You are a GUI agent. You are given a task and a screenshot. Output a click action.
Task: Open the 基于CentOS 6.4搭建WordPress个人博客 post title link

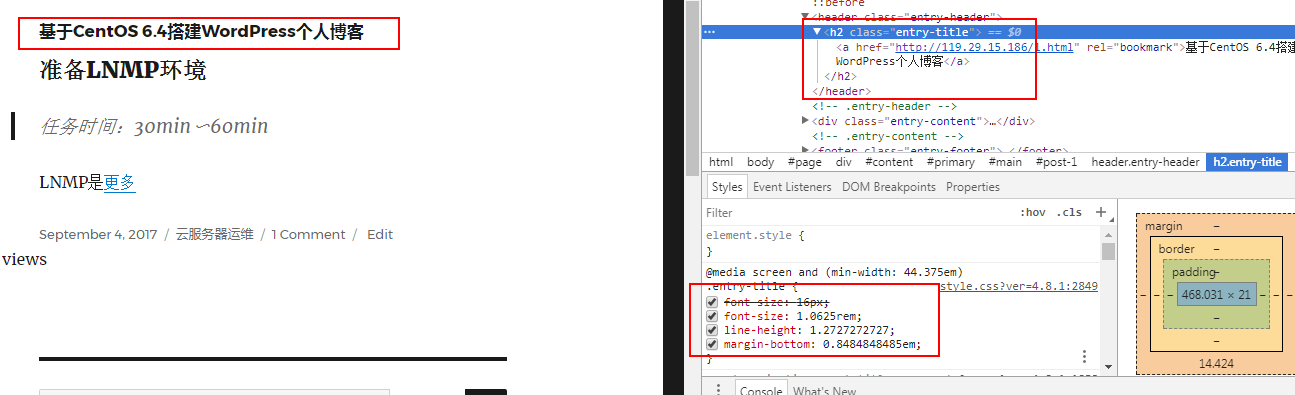(x=201, y=32)
